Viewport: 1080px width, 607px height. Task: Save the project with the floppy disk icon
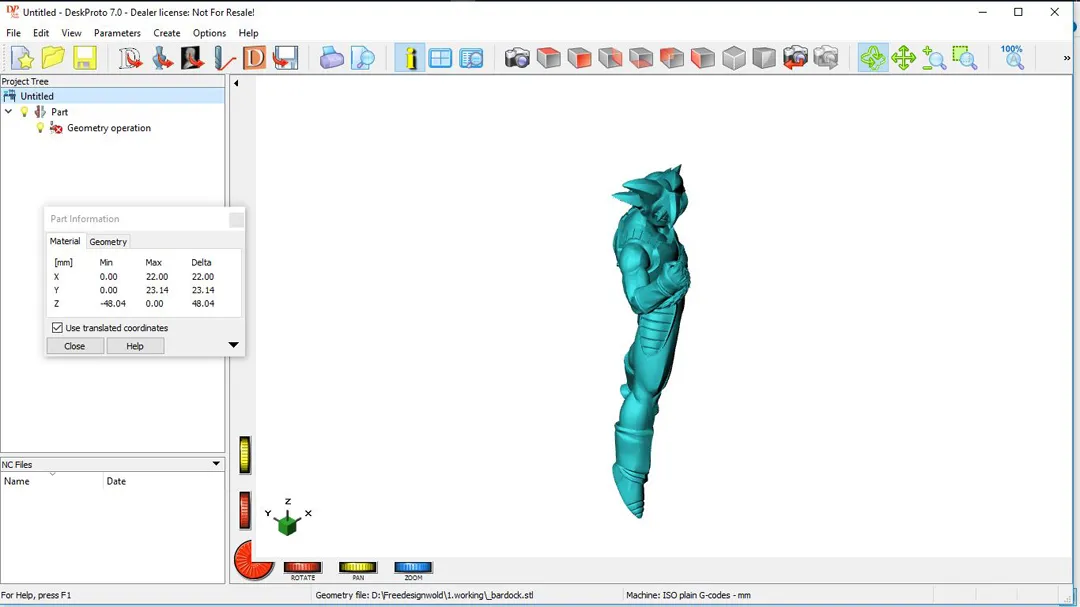84,58
